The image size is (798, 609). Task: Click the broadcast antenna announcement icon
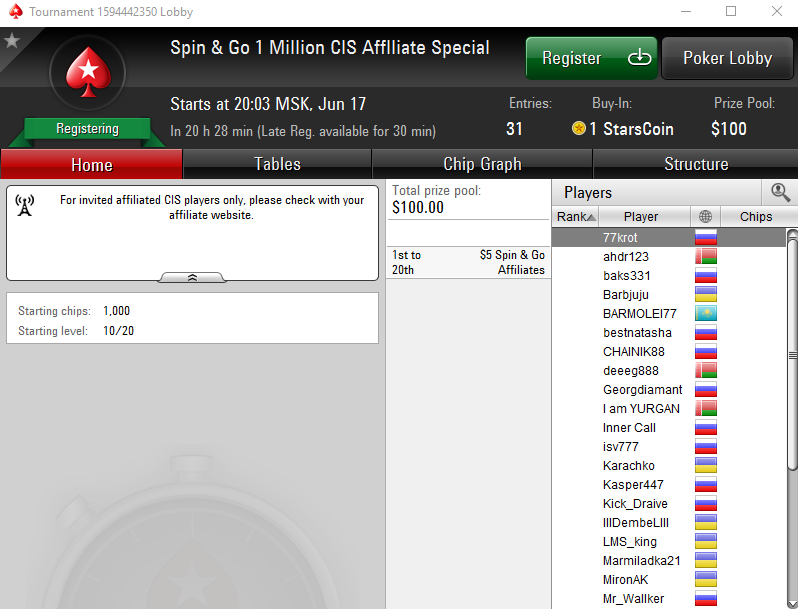24,206
